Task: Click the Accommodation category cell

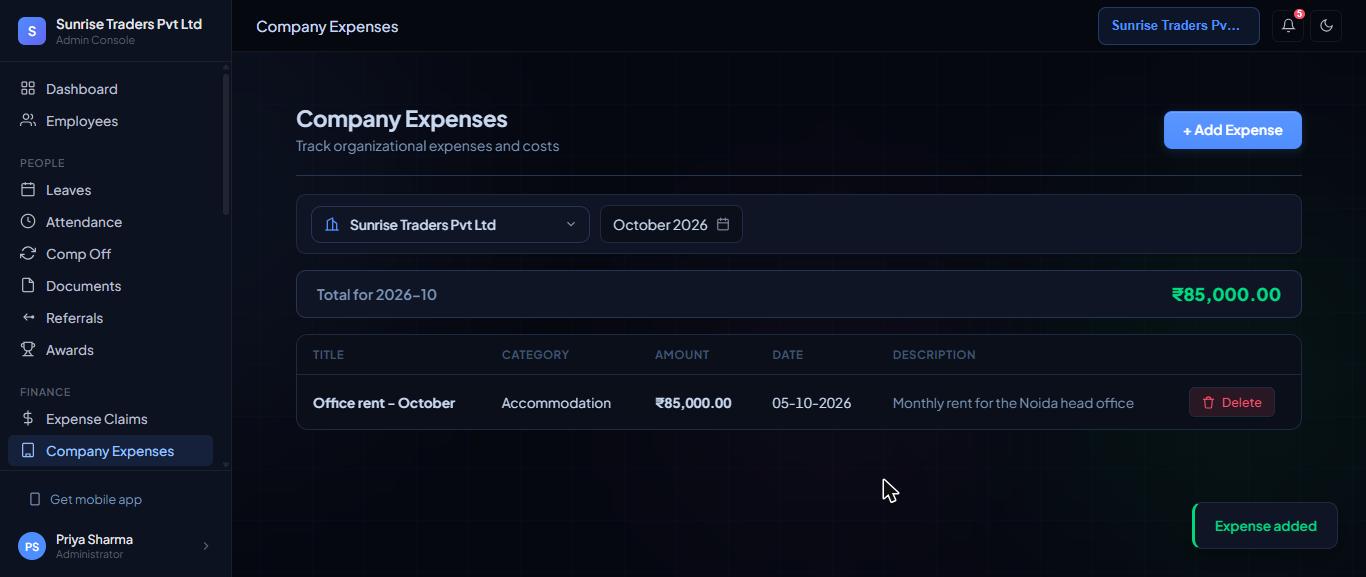Action: pos(556,403)
